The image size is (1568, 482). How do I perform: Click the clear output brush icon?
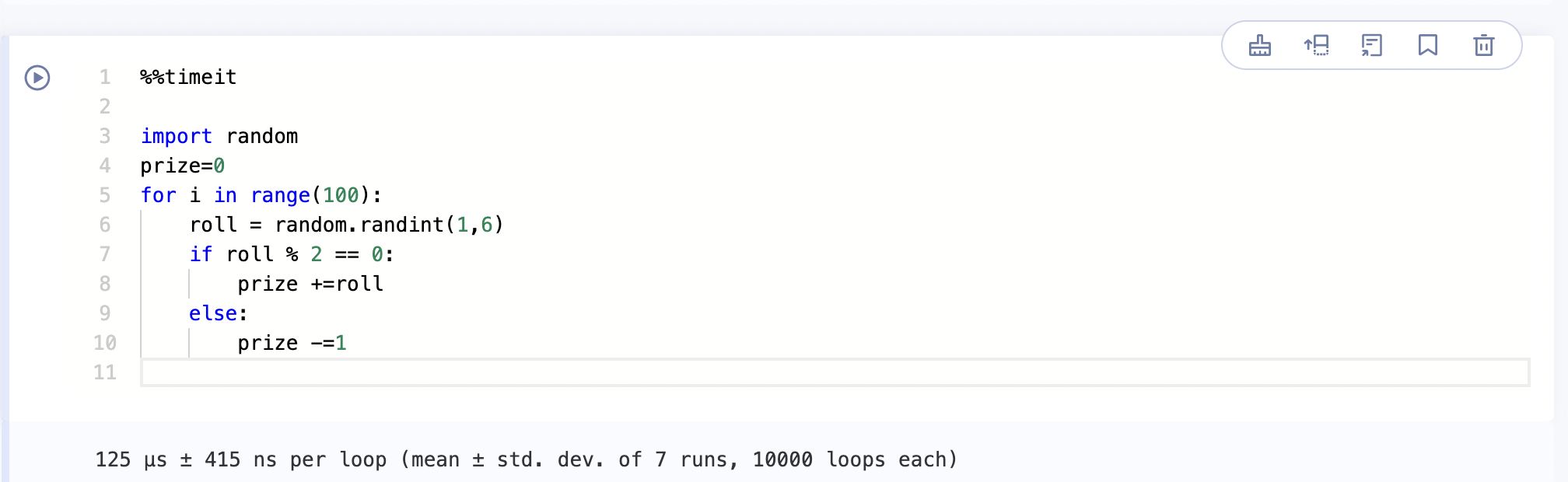(1259, 46)
